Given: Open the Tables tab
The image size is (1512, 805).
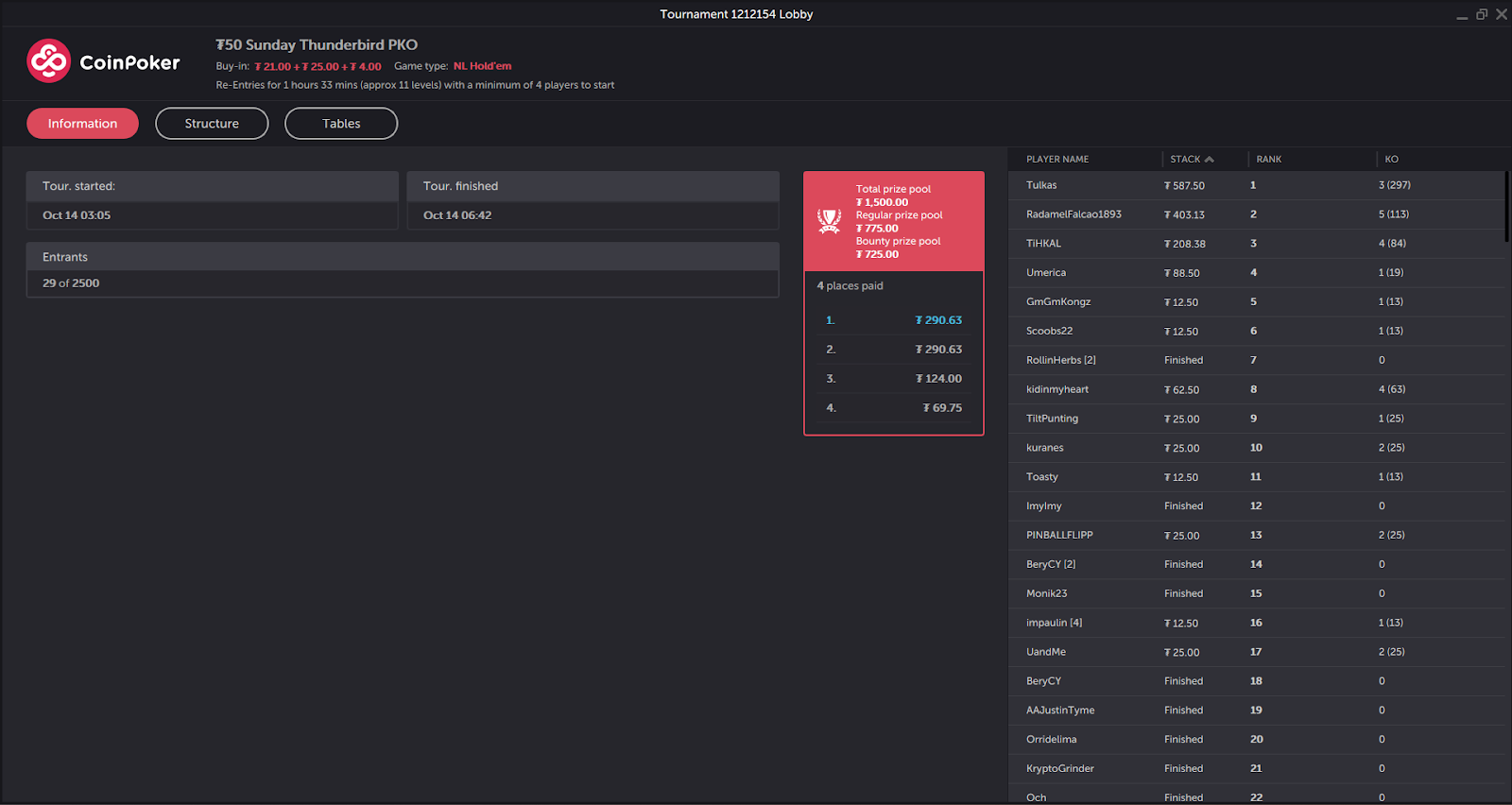Looking at the screenshot, I should coord(341,124).
